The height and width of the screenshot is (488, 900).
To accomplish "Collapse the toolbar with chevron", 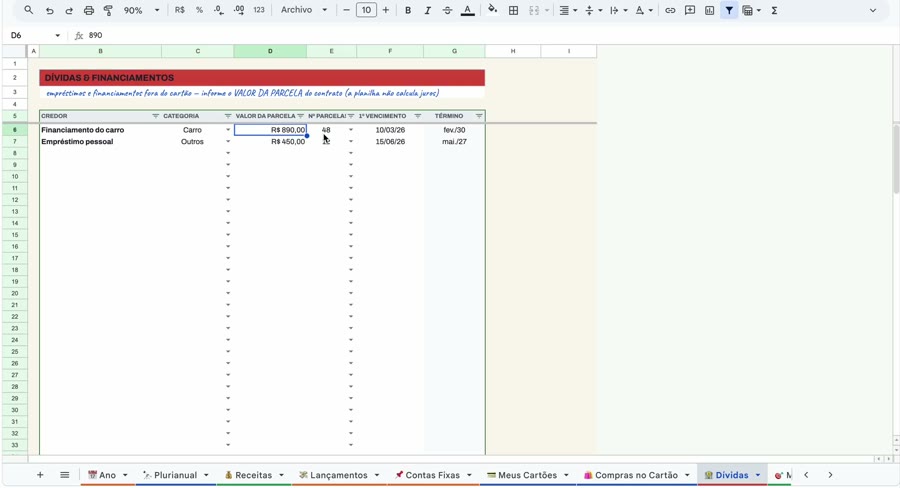I will [872, 10].
